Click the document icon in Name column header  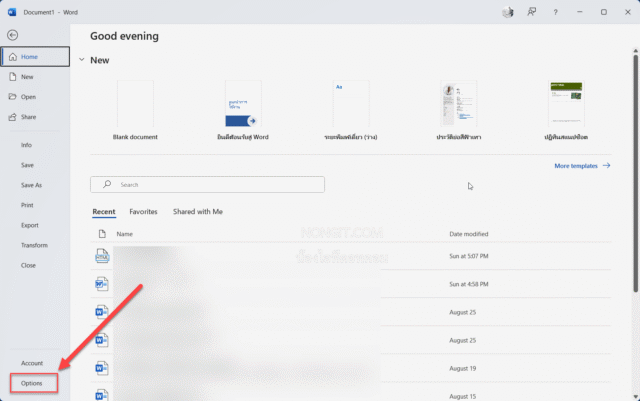tap(102, 234)
